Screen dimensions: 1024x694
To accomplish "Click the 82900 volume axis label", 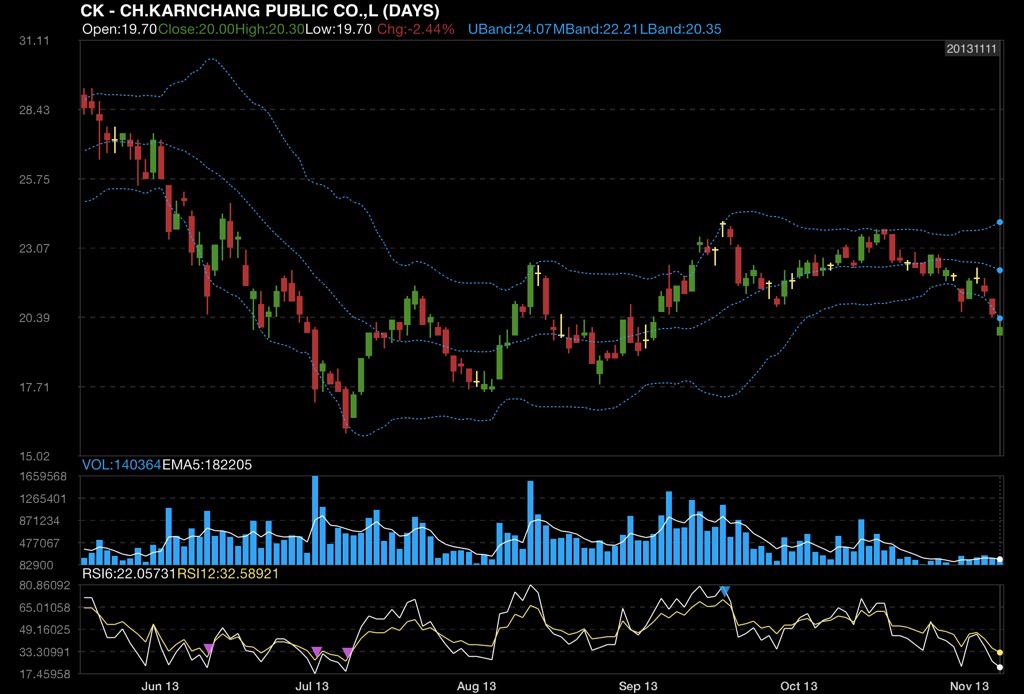I will coord(37,565).
